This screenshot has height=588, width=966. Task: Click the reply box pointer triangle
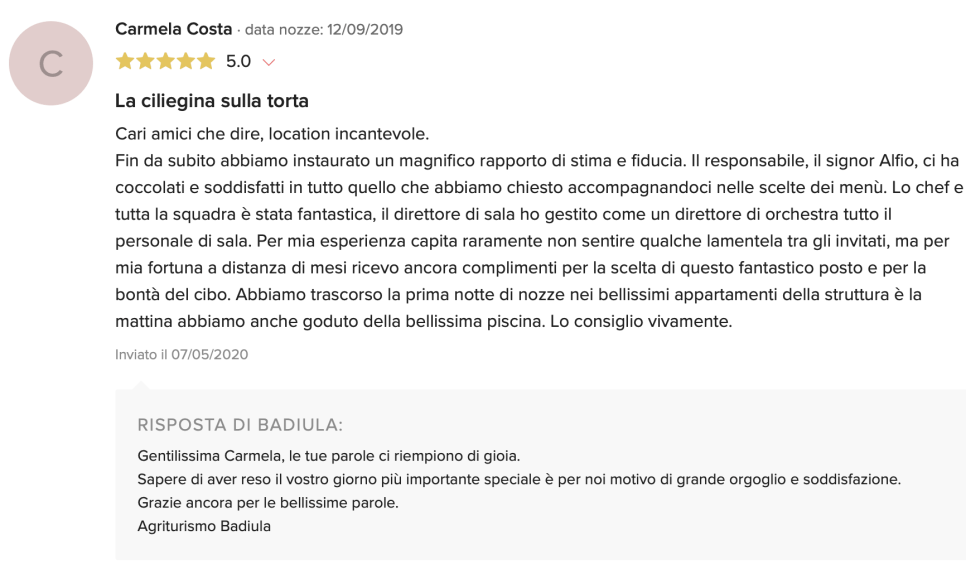(x=141, y=385)
